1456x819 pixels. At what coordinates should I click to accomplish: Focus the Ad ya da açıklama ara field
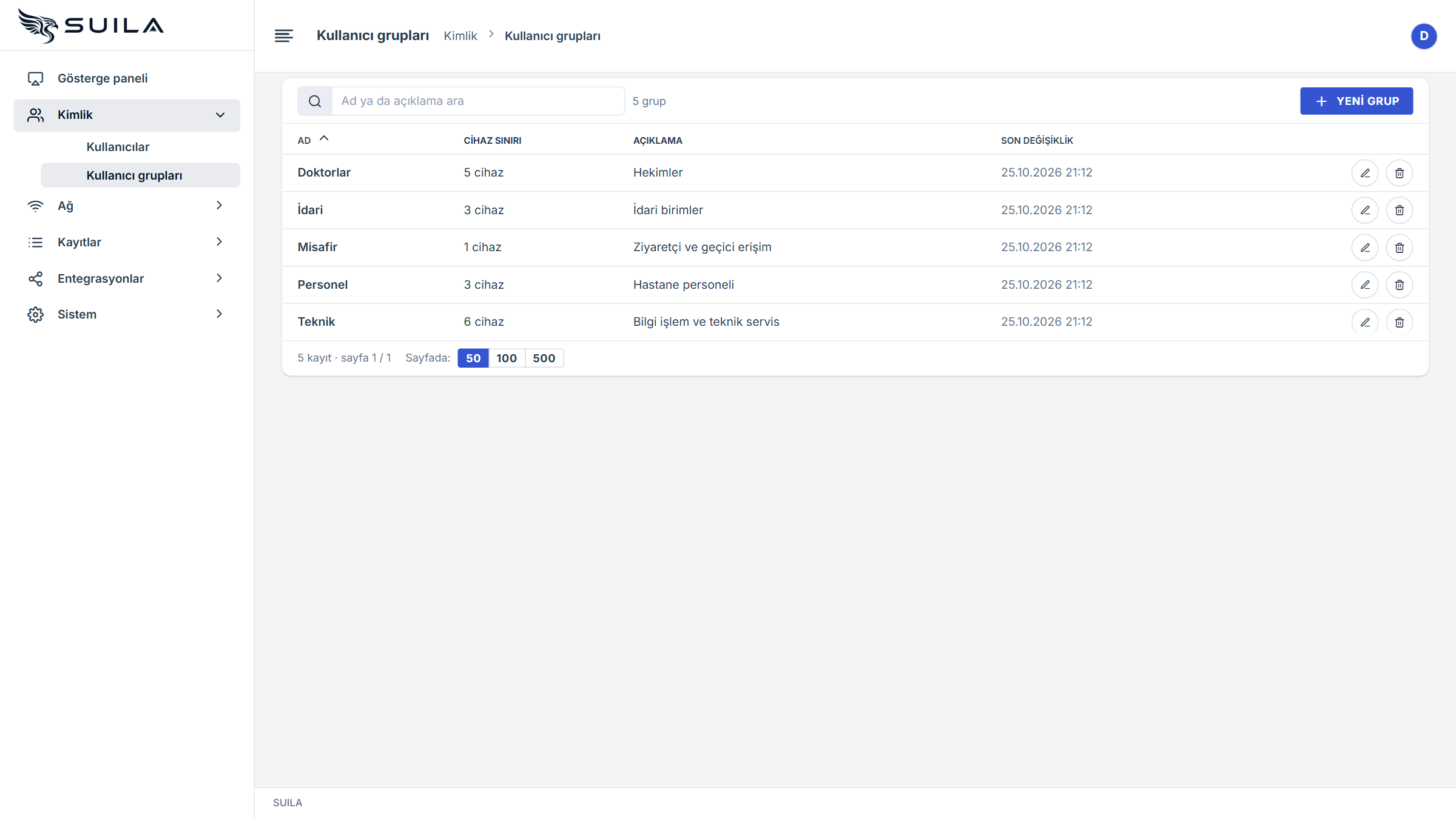click(477, 101)
